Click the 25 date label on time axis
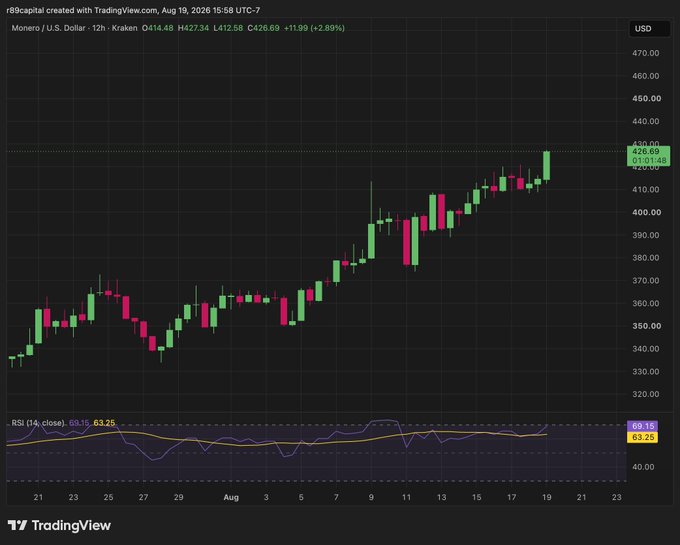This screenshot has width=680, height=545. pos(108,497)
